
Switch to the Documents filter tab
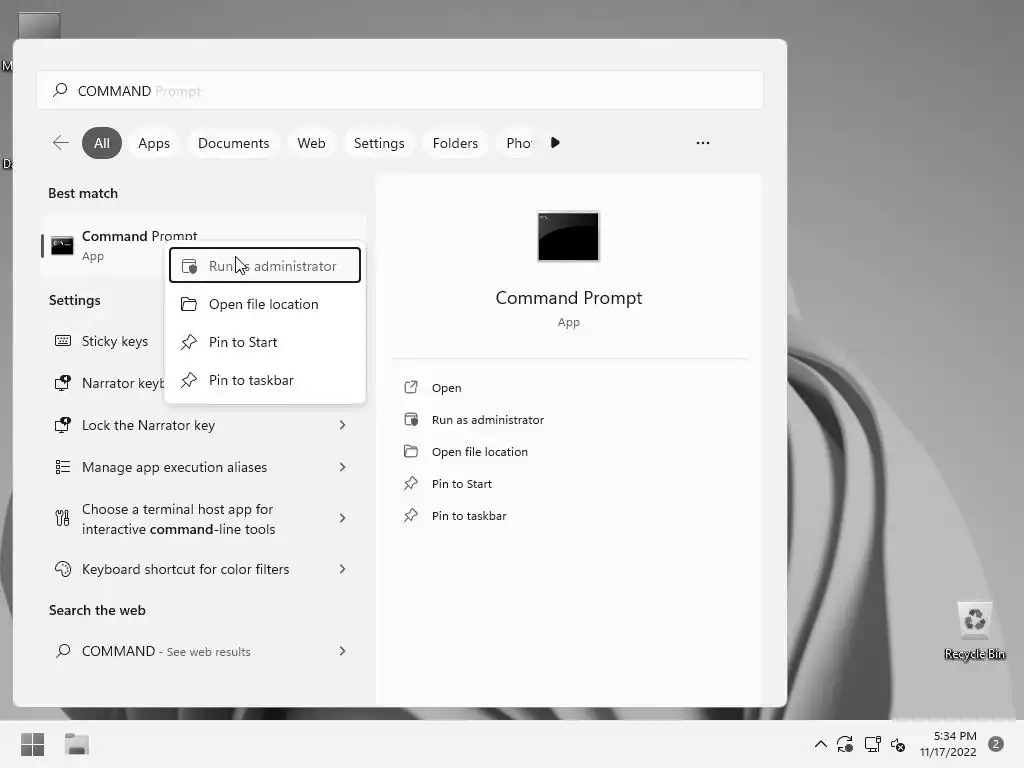(x=234, y=143)
